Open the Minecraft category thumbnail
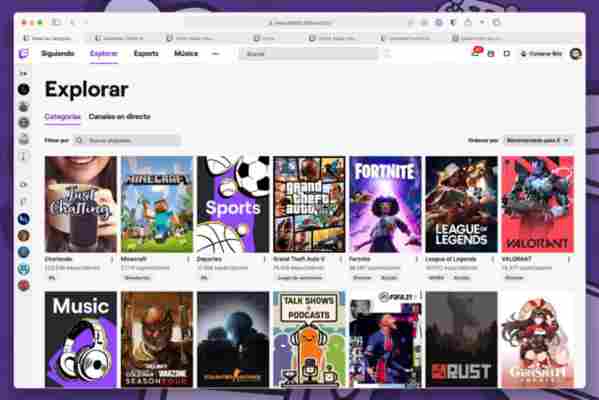Screen dimensions: 599x400 click(x=157, y=204)
